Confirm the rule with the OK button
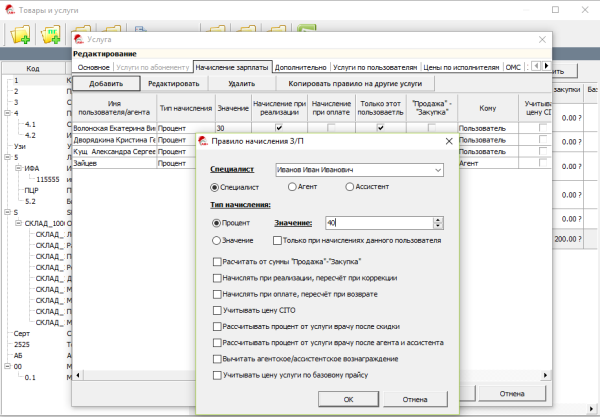The height and width of the screenshot is (417, 600). click(348, 399)
